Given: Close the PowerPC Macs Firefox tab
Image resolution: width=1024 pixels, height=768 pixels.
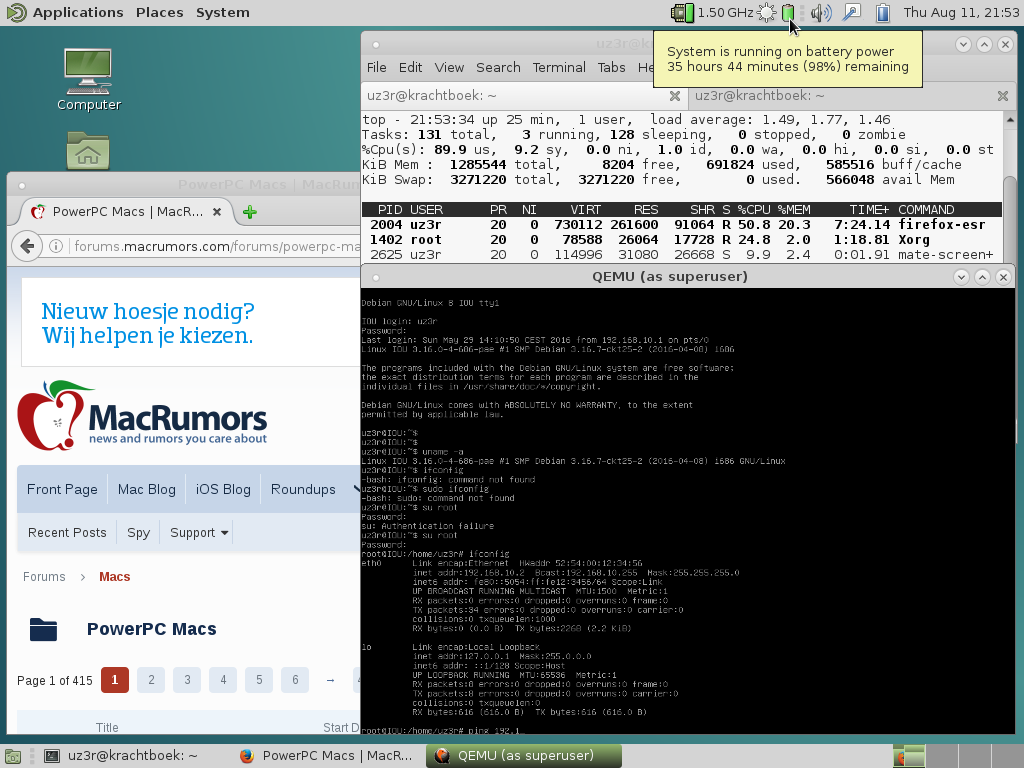Looking at the screenshot, I should tap(217, 212).
